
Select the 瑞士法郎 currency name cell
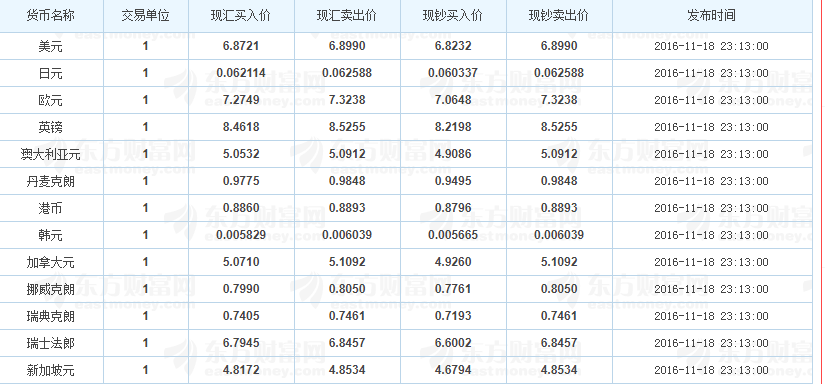(x=51, y=343)
